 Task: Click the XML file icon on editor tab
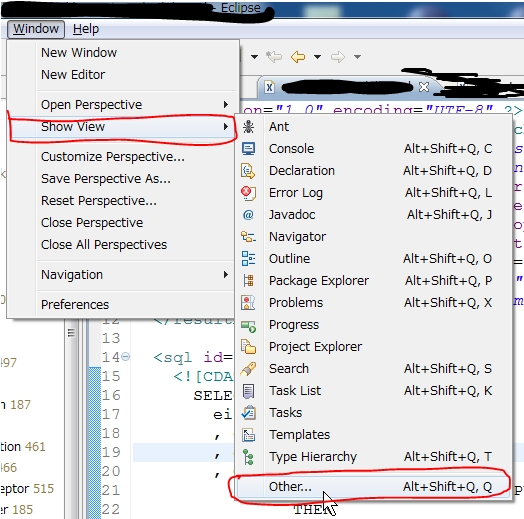(x=269, y=88)
